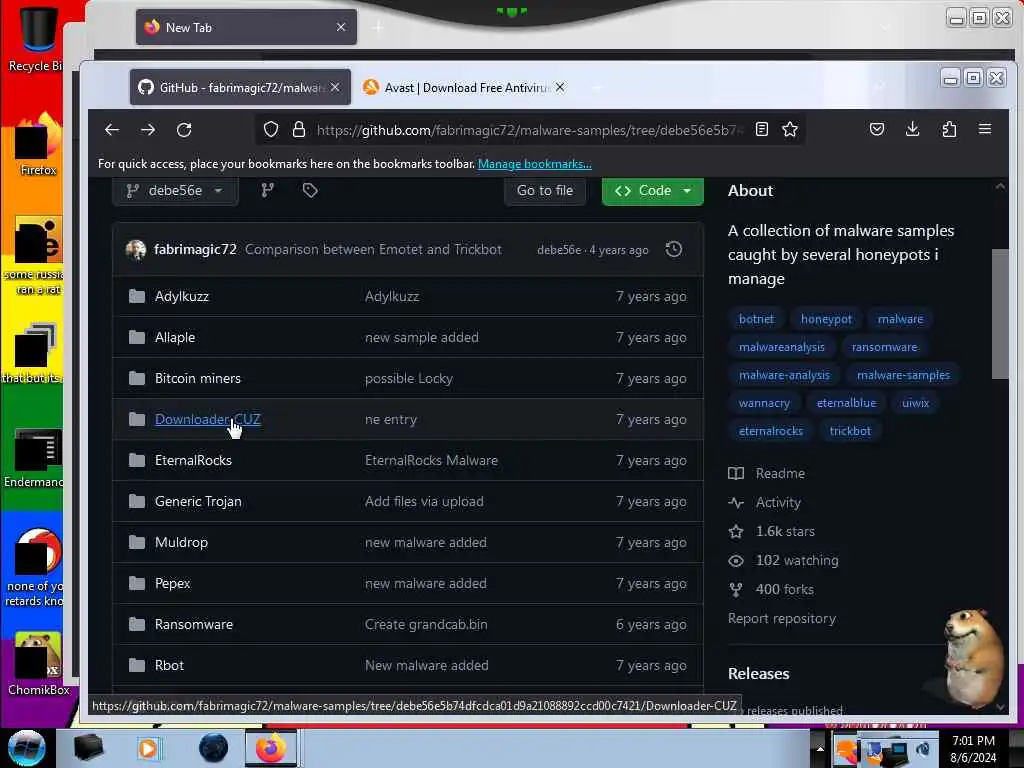Open Windows Start orb
The width and height of the screenshot is (1024, 768).
click(x=26, y=748)
